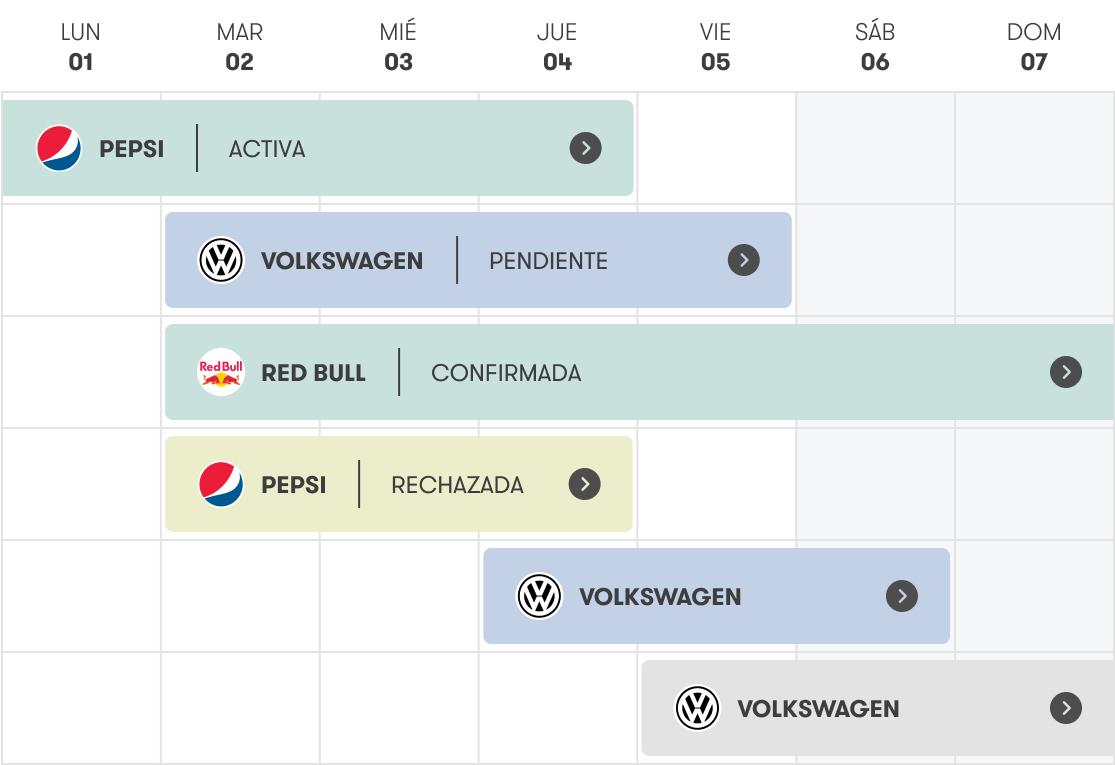This screenshot has width=1115, height=765.
Task: Select the LUN 01 day header
Action: click(x=80, y=47)
